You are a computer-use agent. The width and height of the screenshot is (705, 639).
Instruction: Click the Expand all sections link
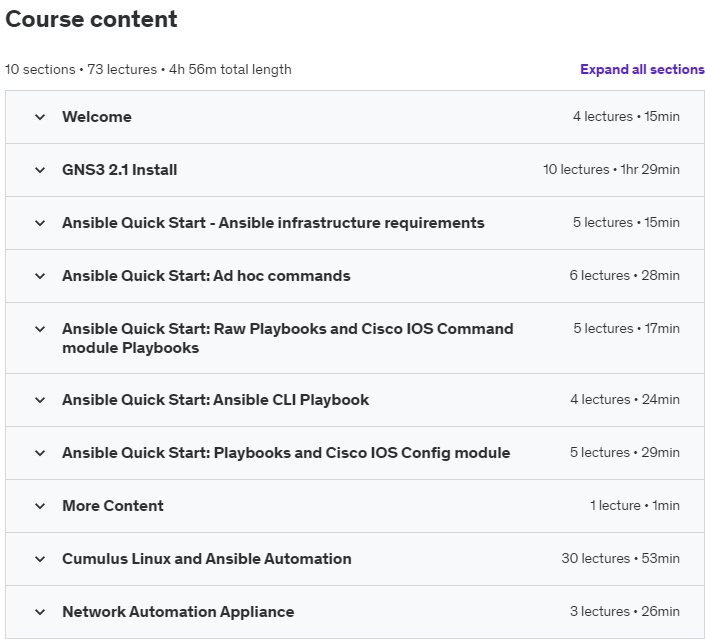(x=642, y=69)
